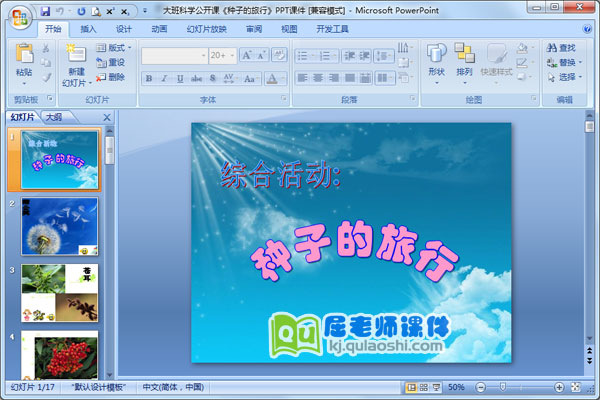Screen dimensions: 600x400
Task: Open the Review (审阅) ribbon tab
Action: point(254,29)
